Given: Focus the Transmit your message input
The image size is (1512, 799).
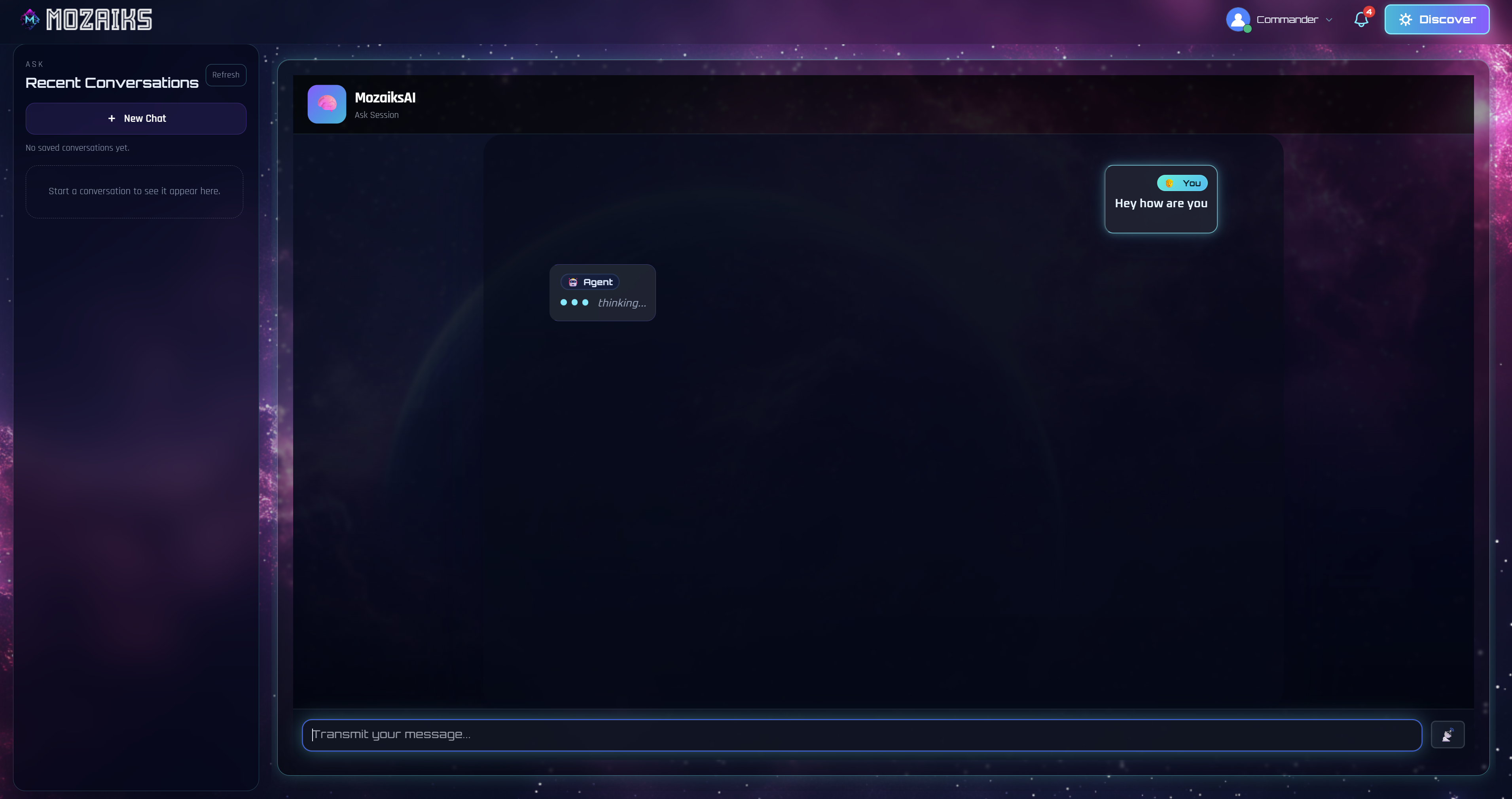Looking at the screenshot, I should (862, 735).
